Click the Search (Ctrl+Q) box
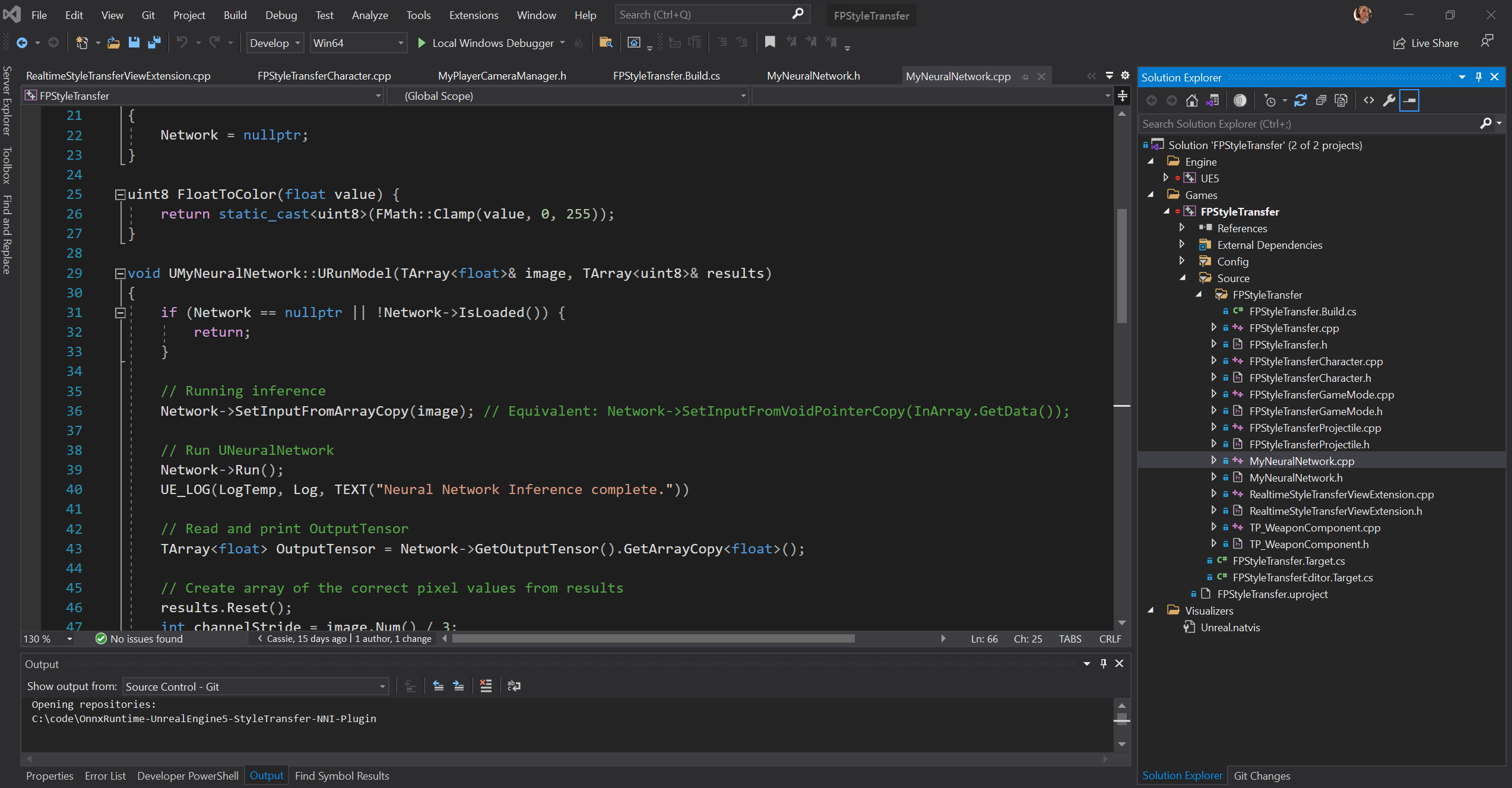The height and width of the screenshot is (788, 1512). point(712,15)
